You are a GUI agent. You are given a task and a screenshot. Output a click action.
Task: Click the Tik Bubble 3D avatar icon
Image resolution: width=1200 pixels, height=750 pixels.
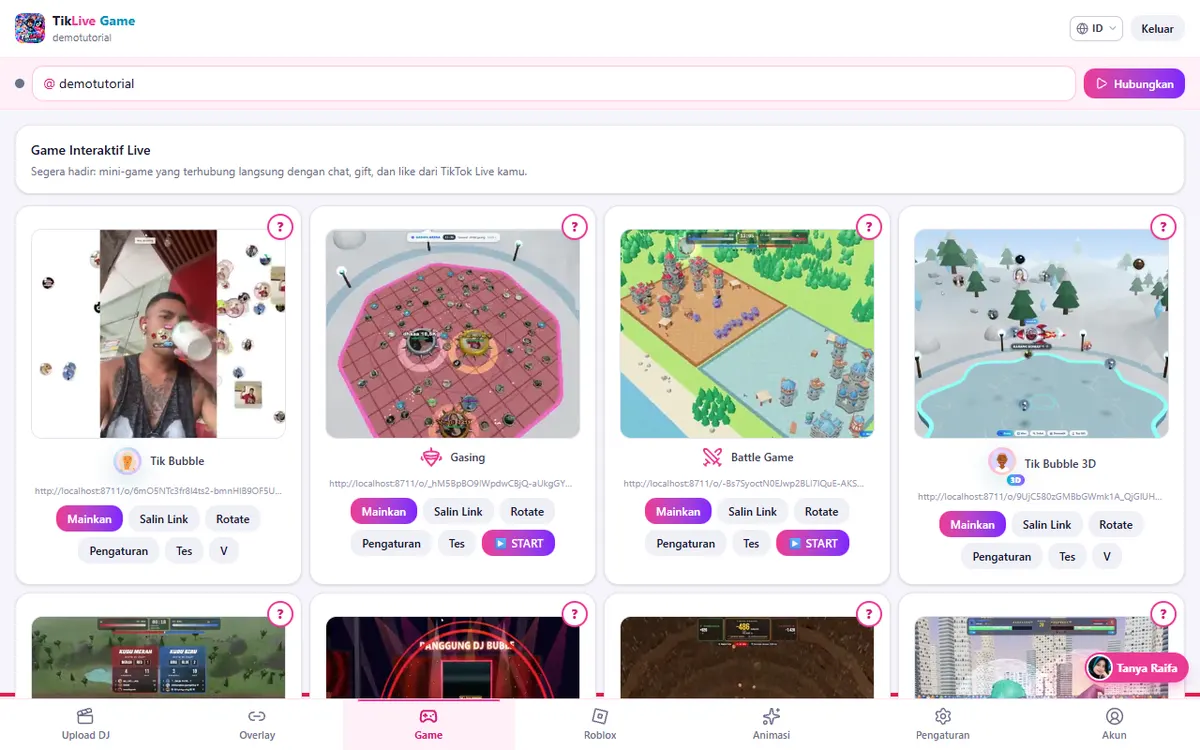pyautogui.click(x=1002, y=462)
